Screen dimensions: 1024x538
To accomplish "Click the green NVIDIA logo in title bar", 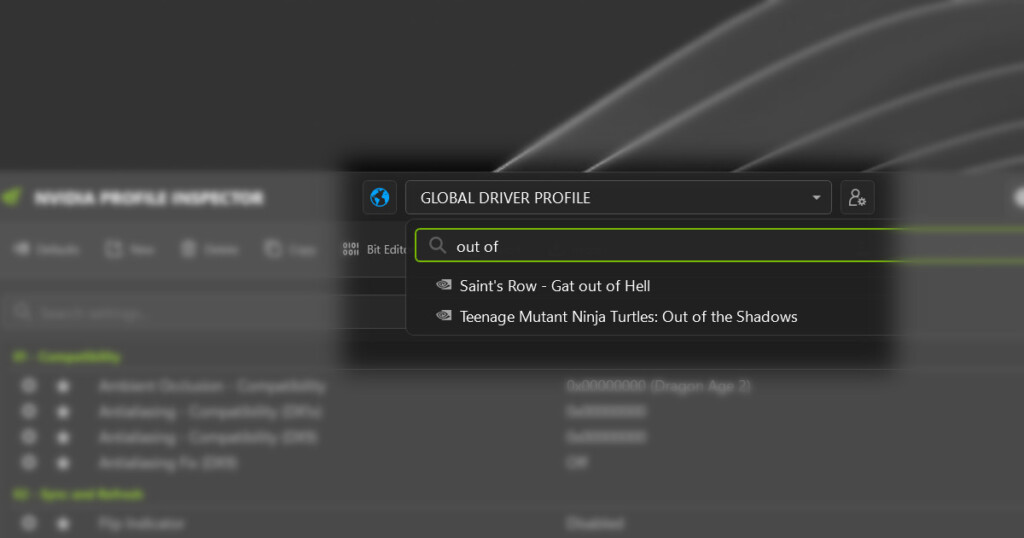I will click(12, 197).
